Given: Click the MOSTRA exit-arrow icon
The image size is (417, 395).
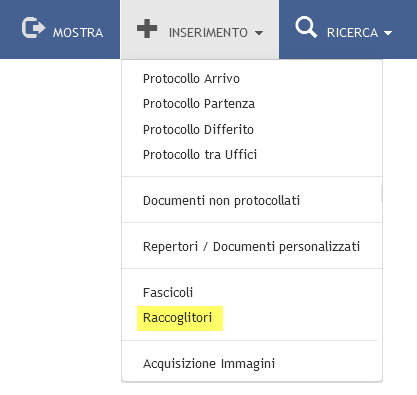Looking at the screenshot, I should pyautogui.click(x=33, y=27).
